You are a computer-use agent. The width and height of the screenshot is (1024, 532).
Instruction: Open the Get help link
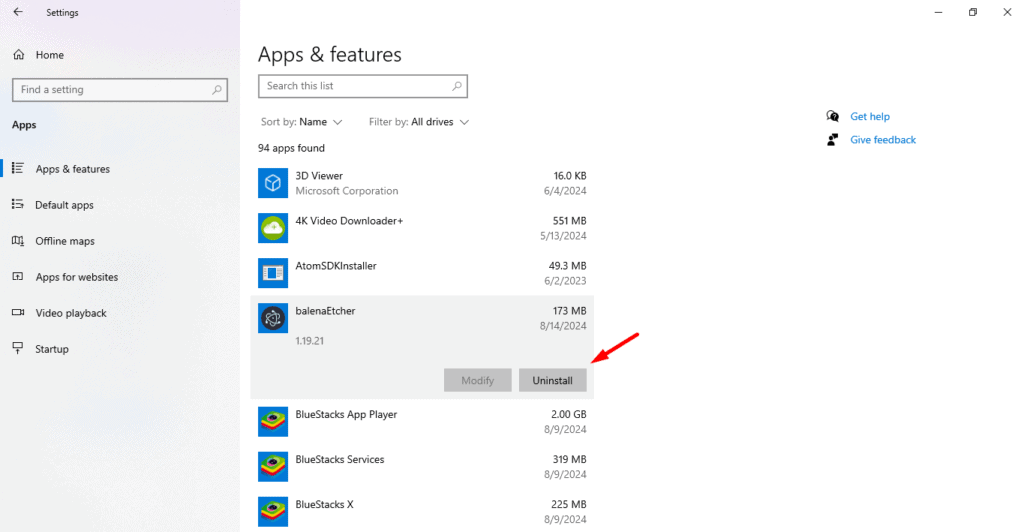(870, 116)
